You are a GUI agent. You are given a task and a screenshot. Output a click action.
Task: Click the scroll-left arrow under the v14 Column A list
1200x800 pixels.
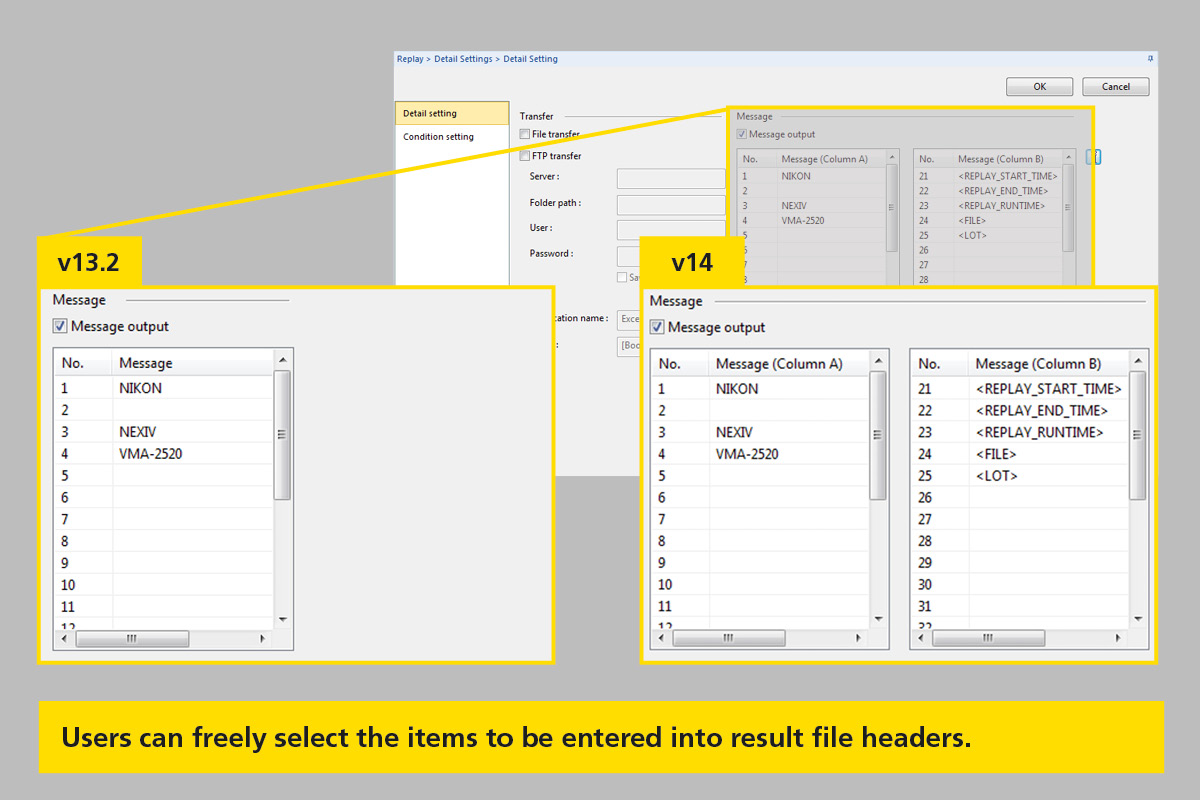pyautogui.click(x=662, y=638)
